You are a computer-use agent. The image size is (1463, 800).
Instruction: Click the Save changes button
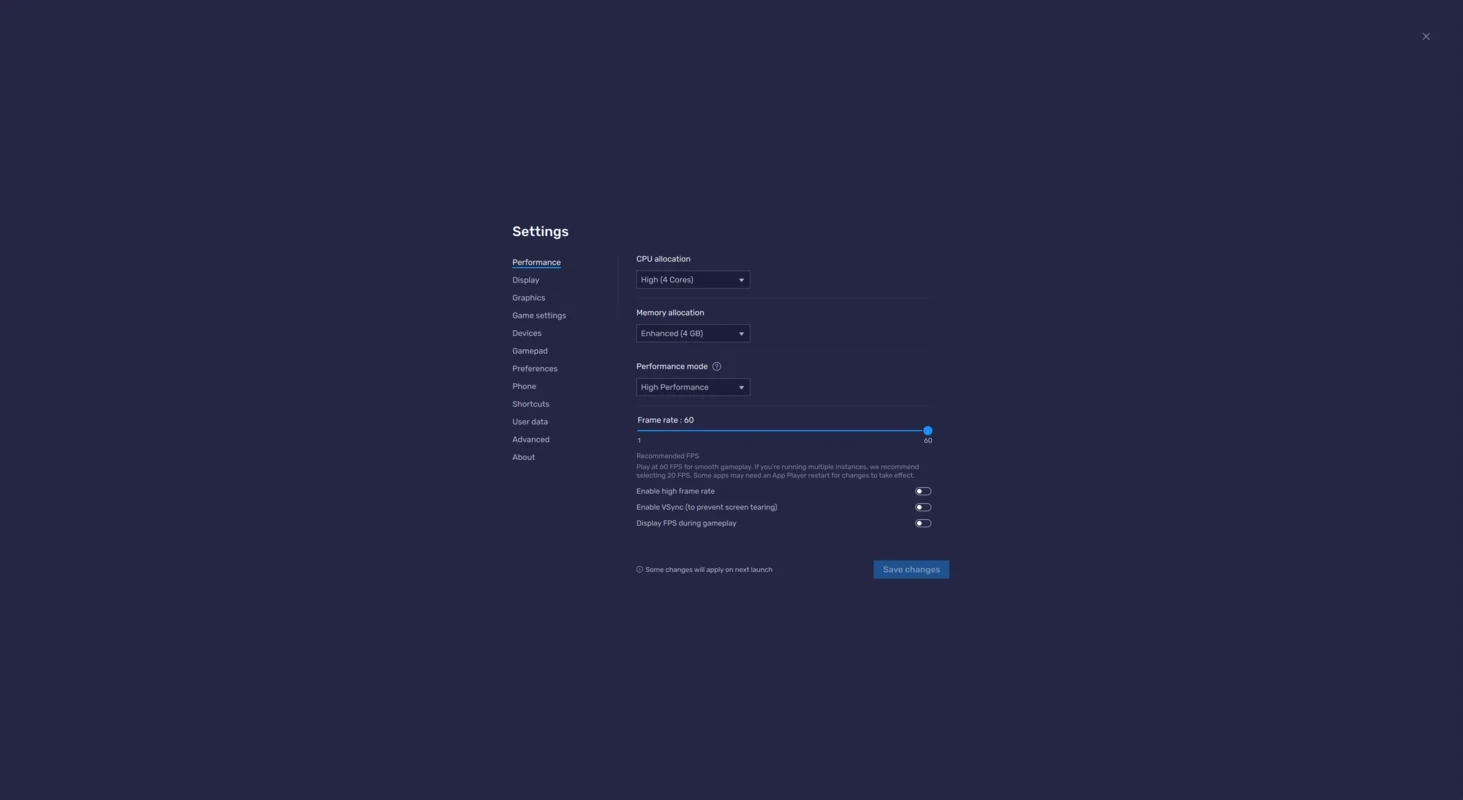click(x=911, y=570)
